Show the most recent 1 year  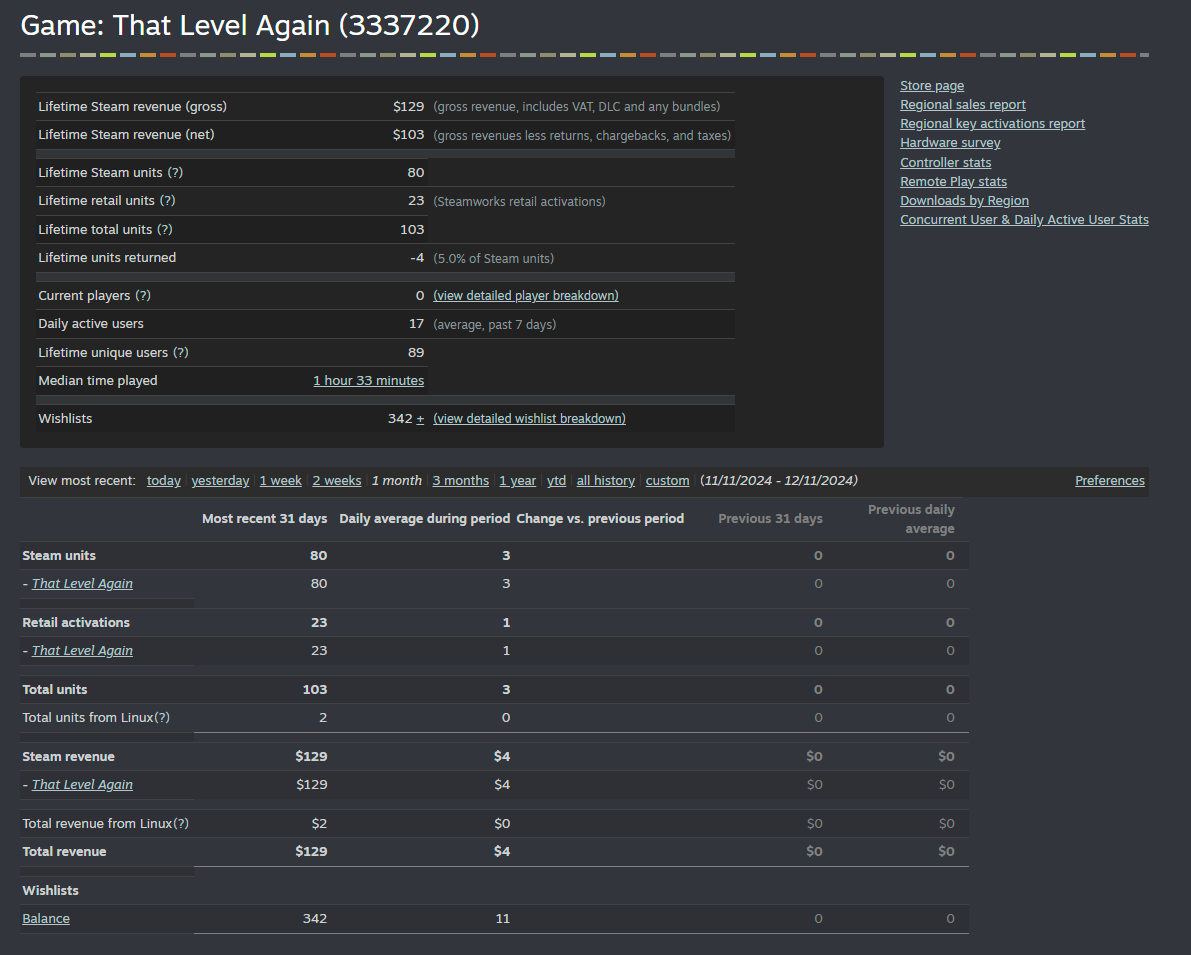click(x=517, y=481)
